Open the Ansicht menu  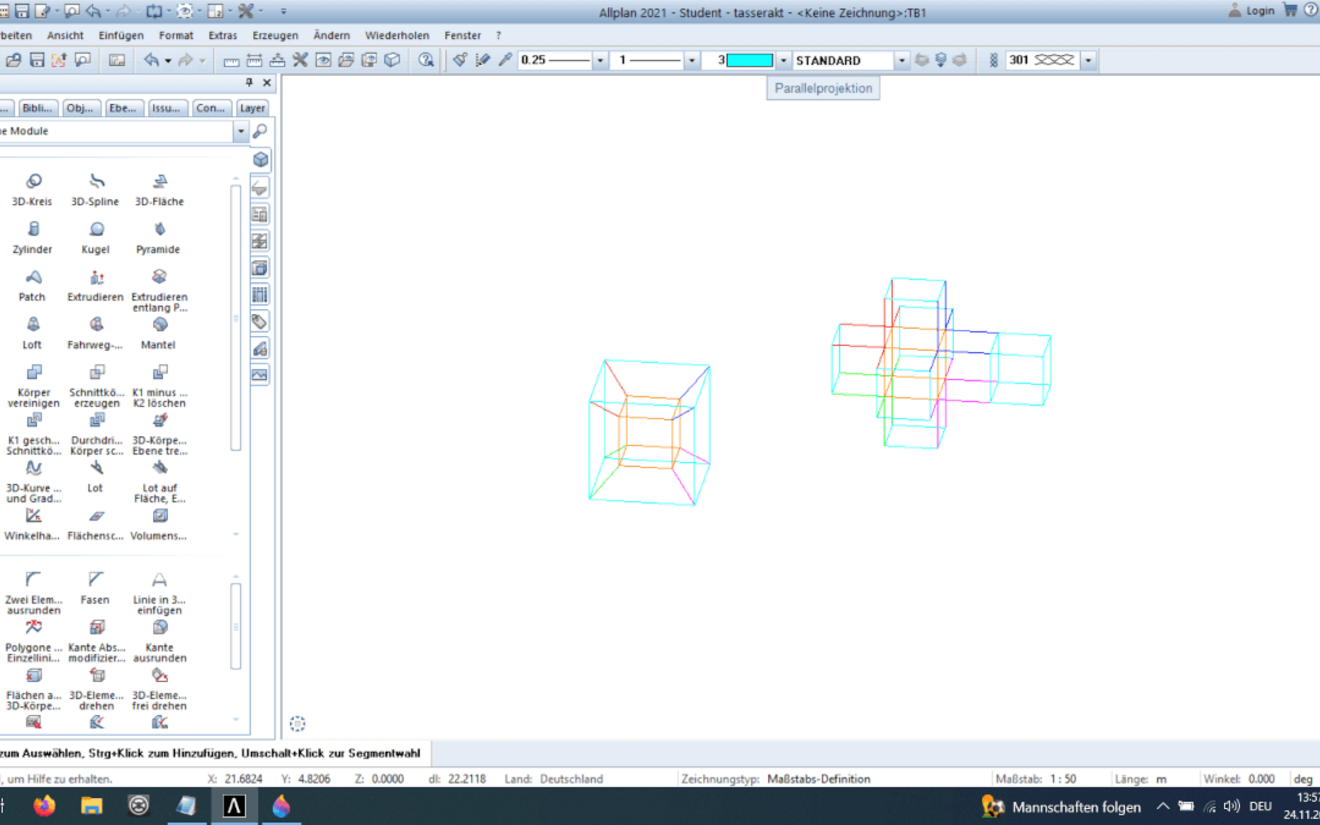(65, 35)
